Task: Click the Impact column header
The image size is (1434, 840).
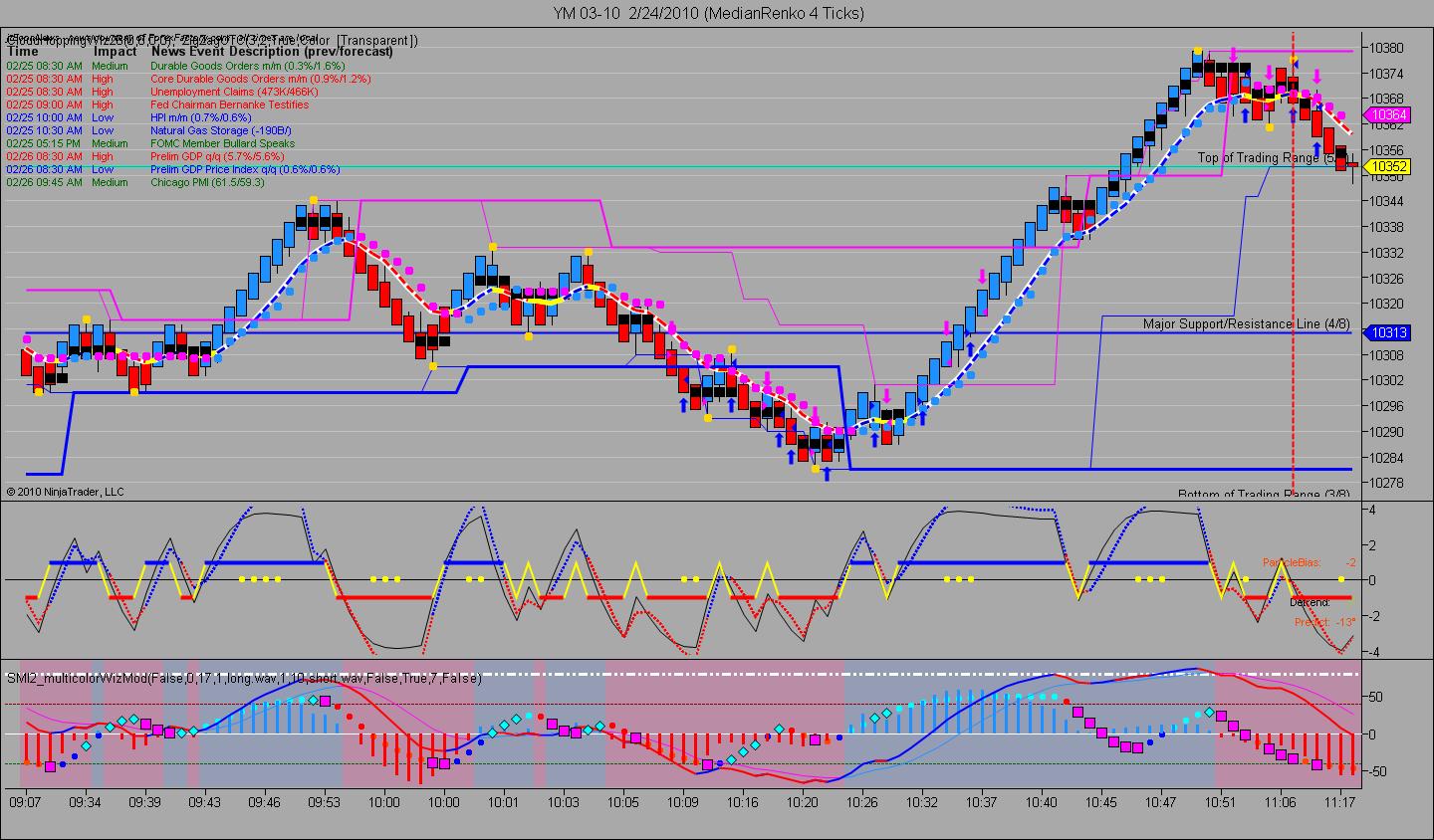Action: [x=116, y=51]
